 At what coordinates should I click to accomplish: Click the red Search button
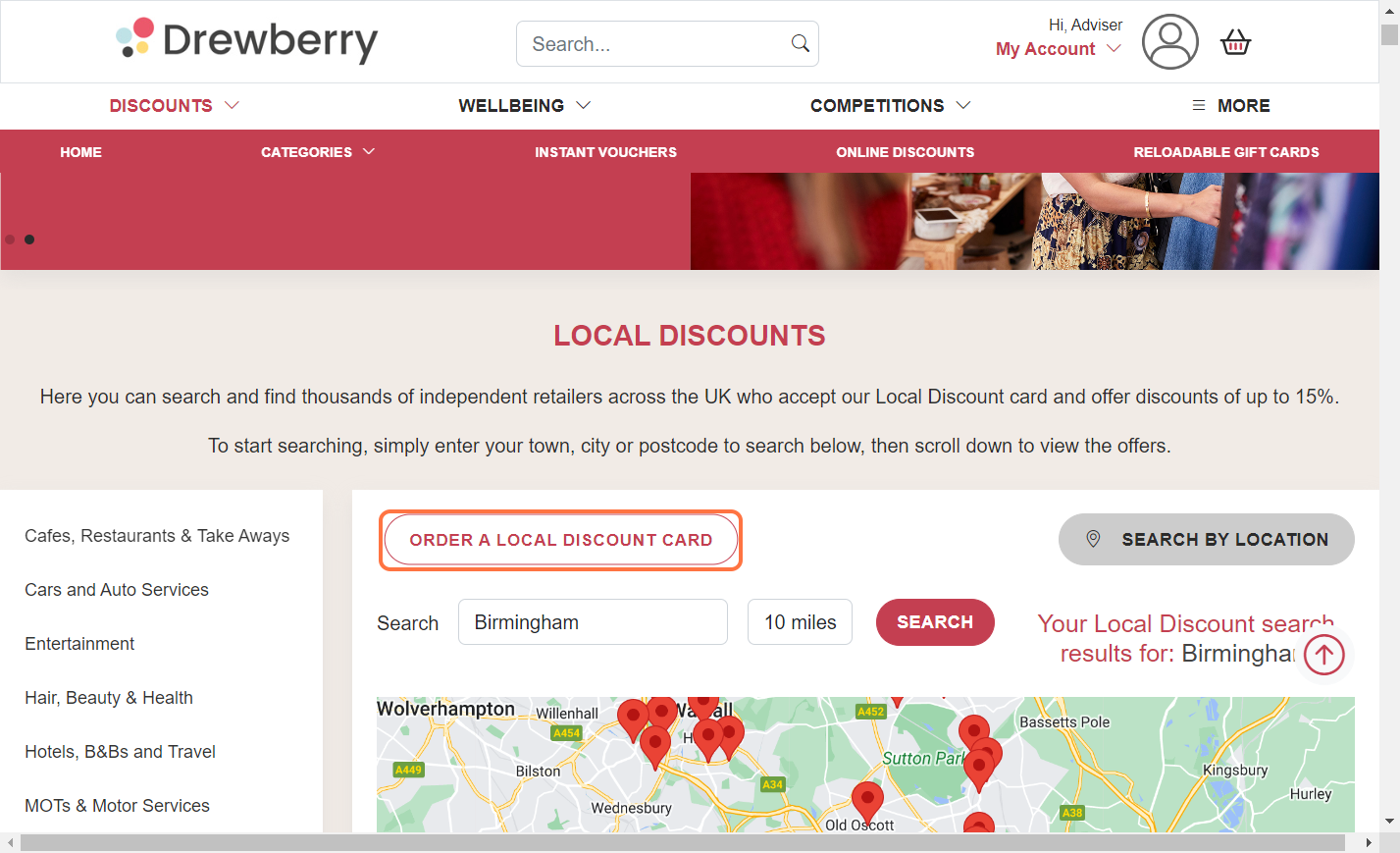click(935, 622)
